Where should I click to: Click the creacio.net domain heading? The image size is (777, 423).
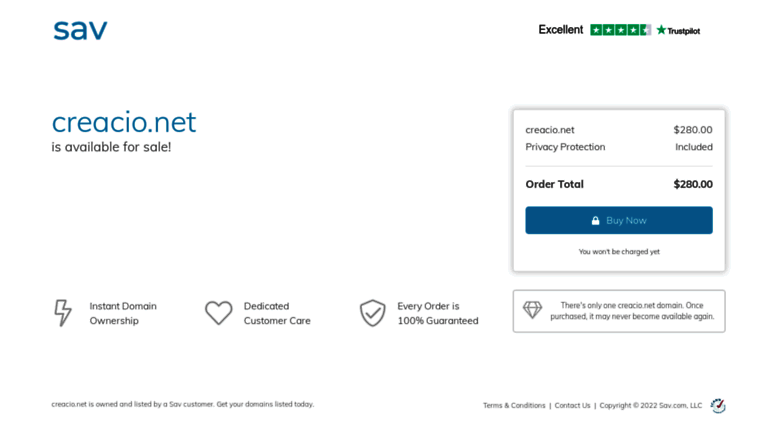[124, 122]
